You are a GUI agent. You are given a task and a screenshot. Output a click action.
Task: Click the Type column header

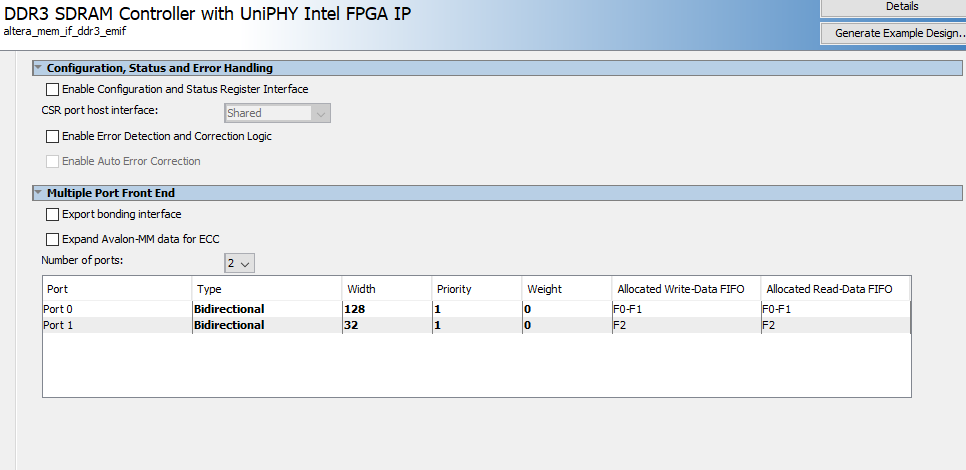267,289
